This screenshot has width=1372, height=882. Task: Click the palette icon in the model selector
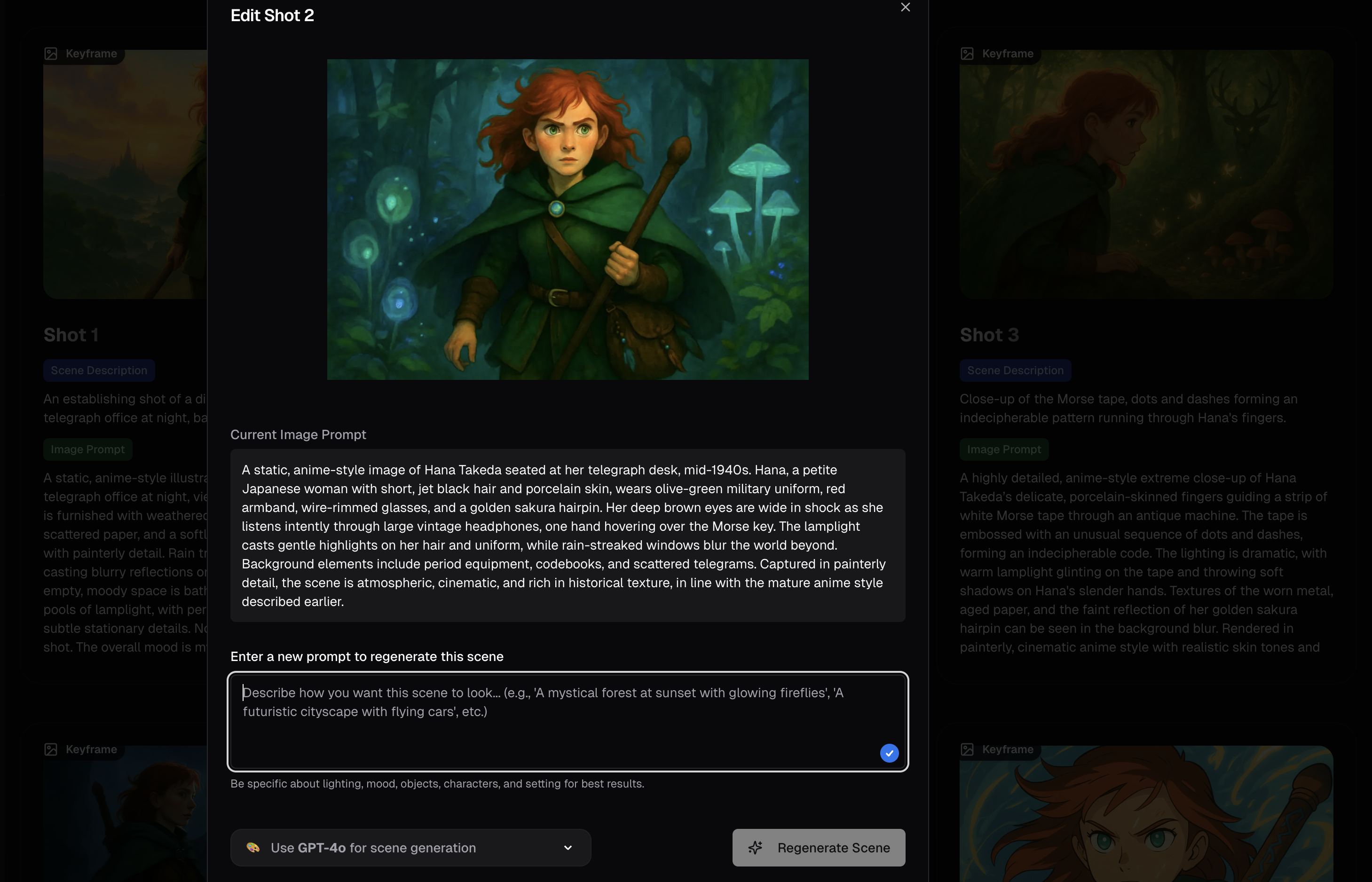coord(252,848)
